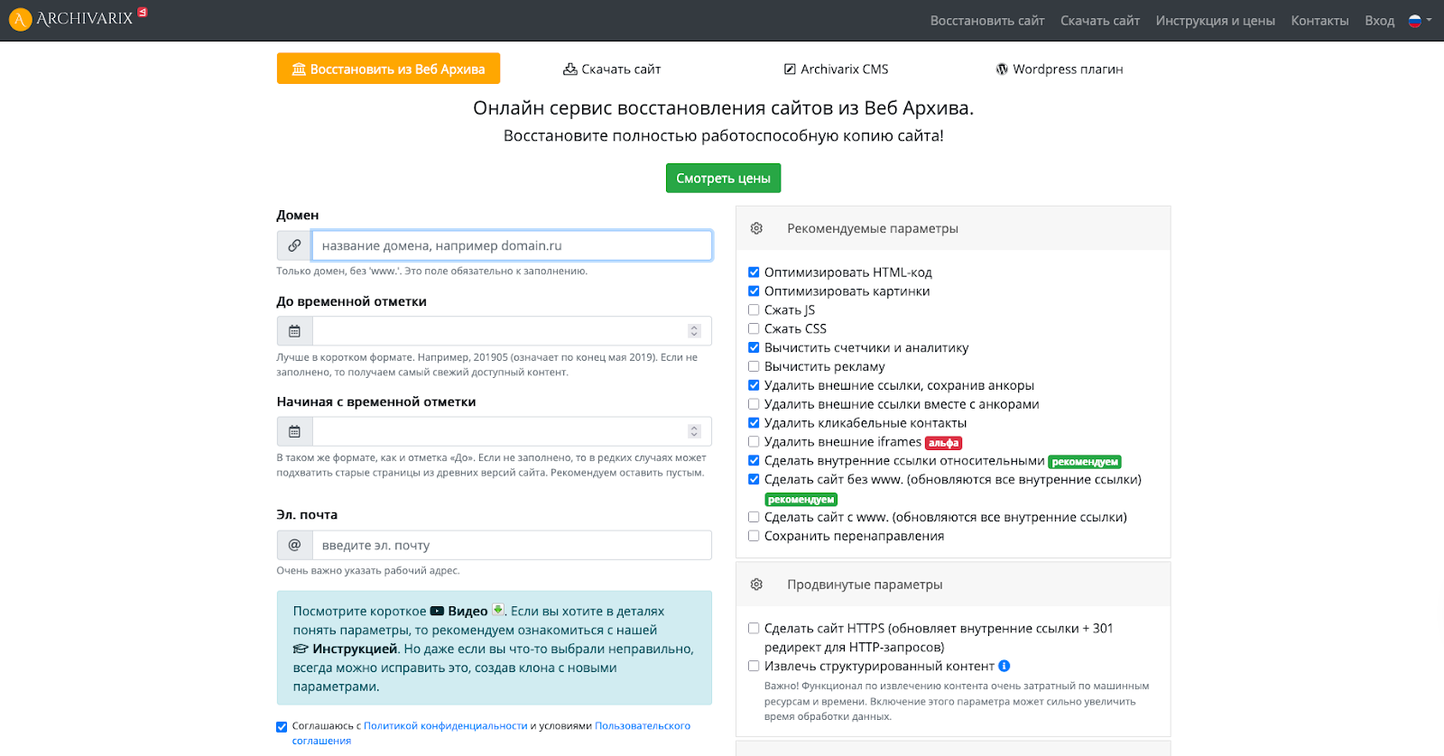Open the 'Политикой конфиденциальности' link
This screenshot has width=1444, height=756.
pyautogui.click(x=445, y=726)
